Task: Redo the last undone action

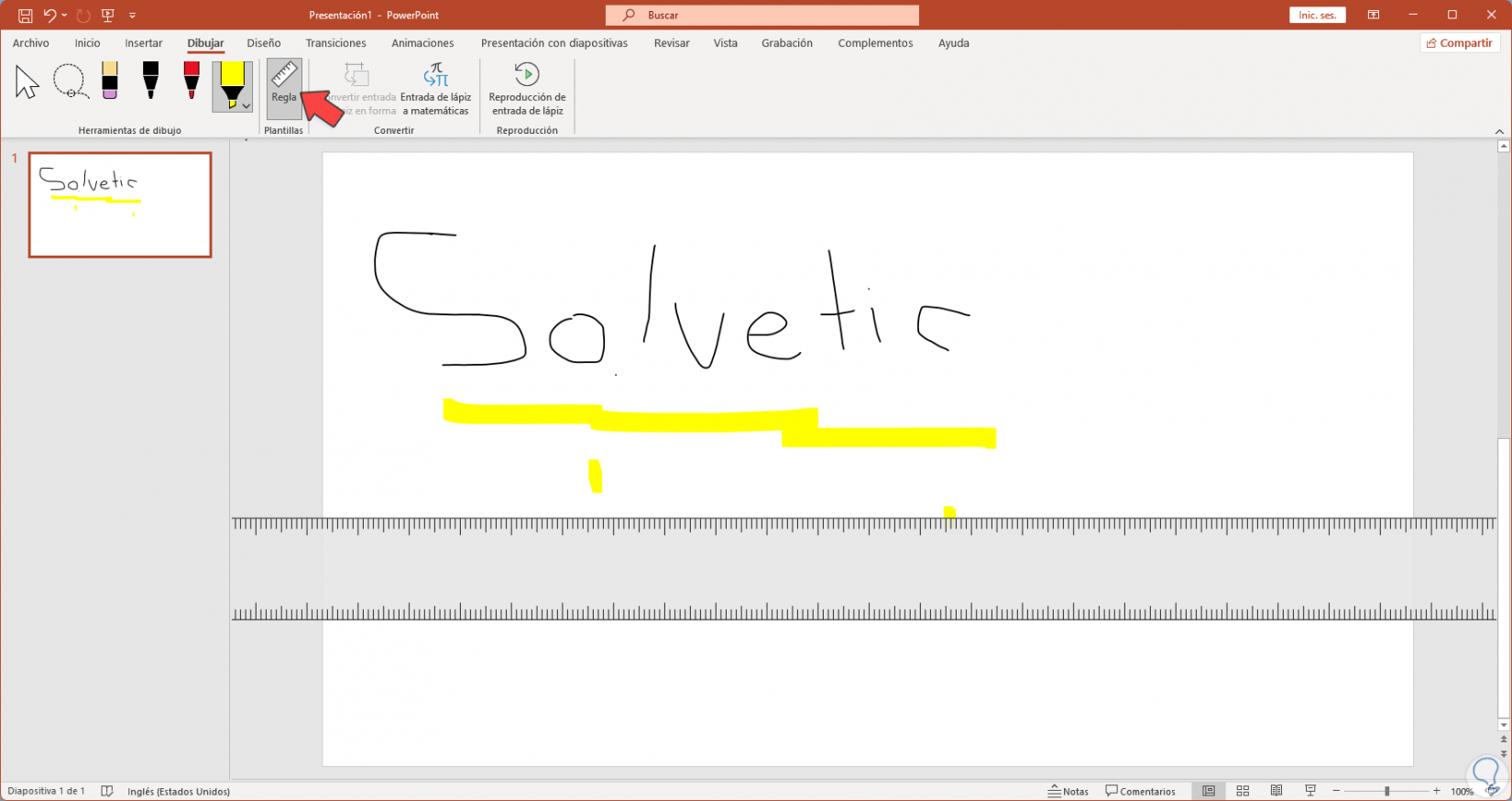Action: pyautogui.click(x=83, y=16)
